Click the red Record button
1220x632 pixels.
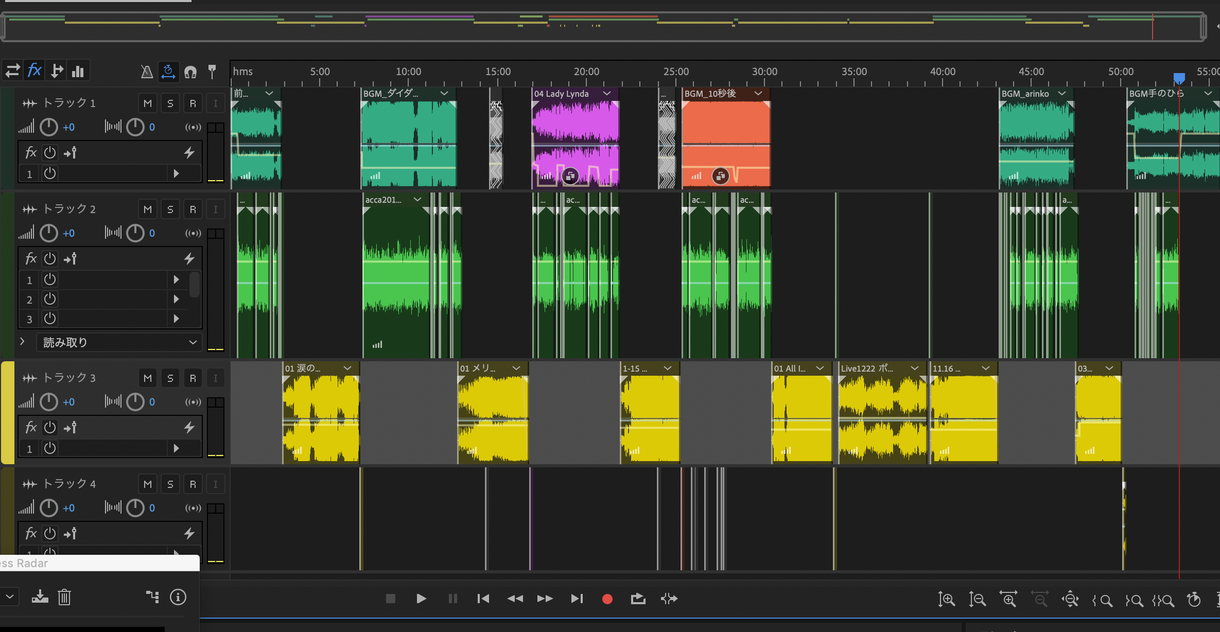point(607,599)
